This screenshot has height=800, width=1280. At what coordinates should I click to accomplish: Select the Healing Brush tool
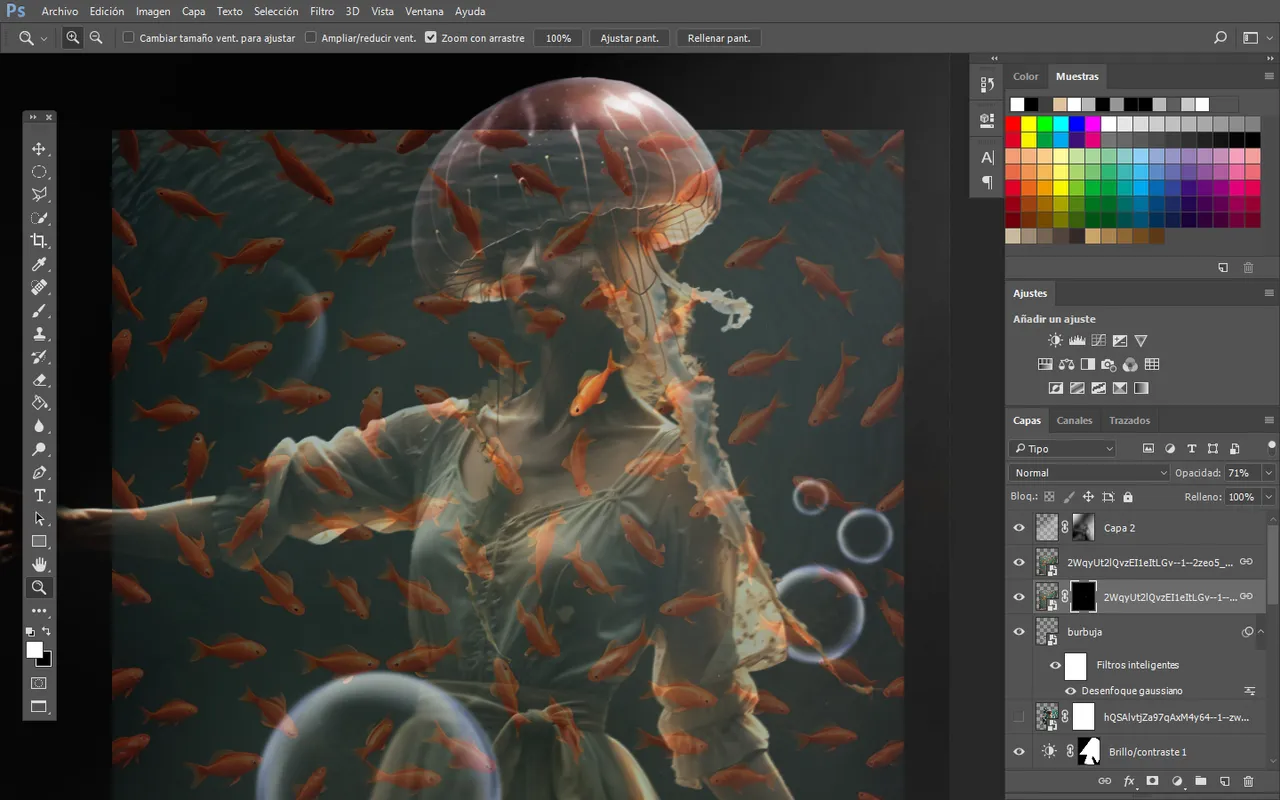coord(39,287)
